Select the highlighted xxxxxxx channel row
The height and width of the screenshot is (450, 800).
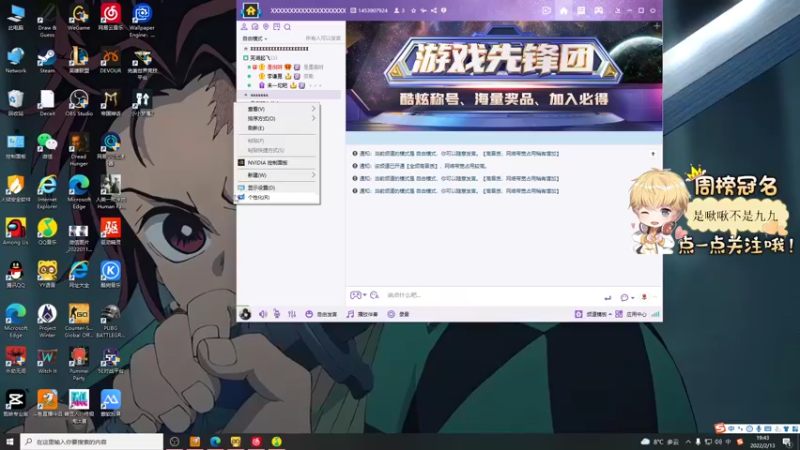click(290, 95)
